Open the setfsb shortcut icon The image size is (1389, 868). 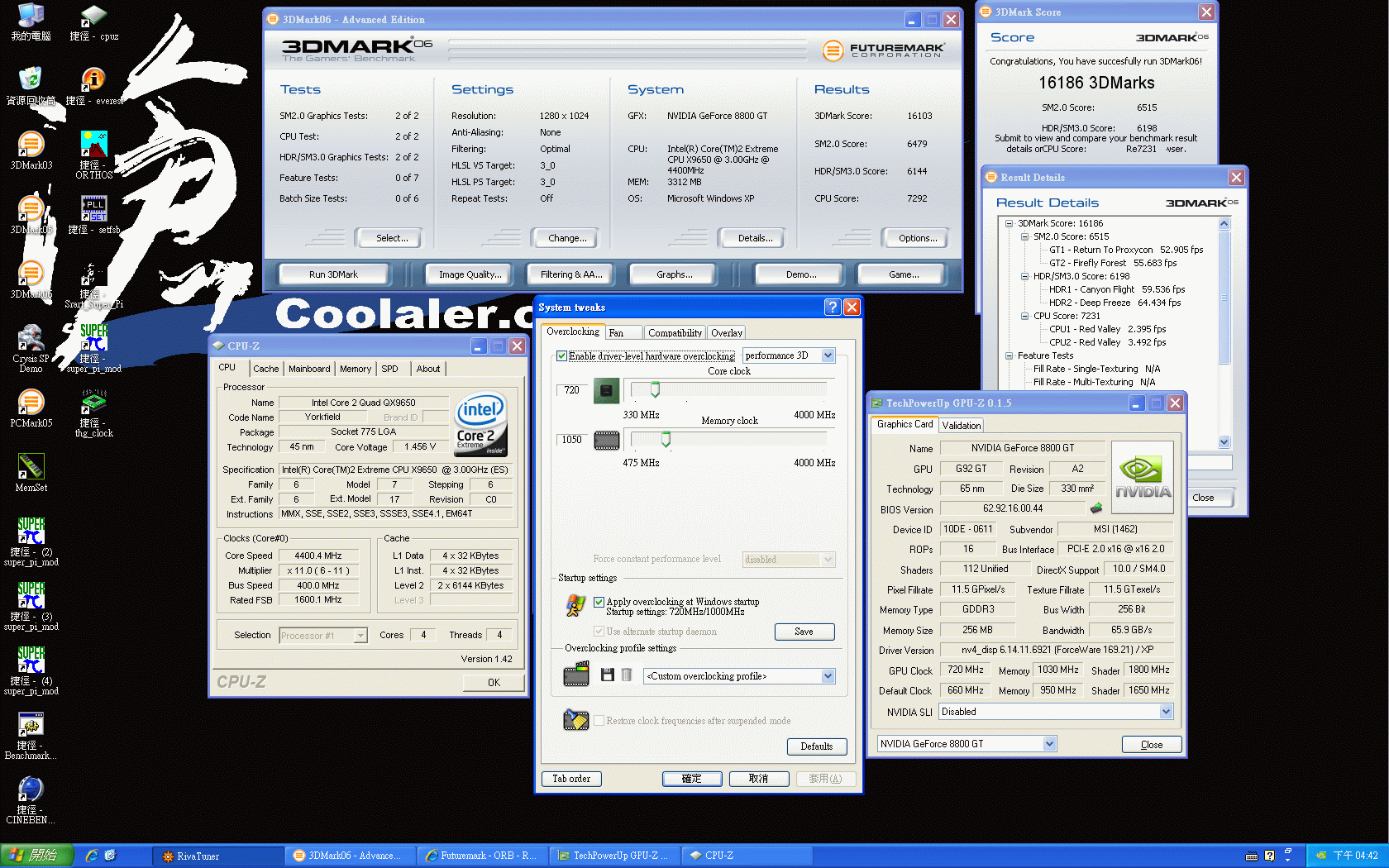(x=93, y=215)
